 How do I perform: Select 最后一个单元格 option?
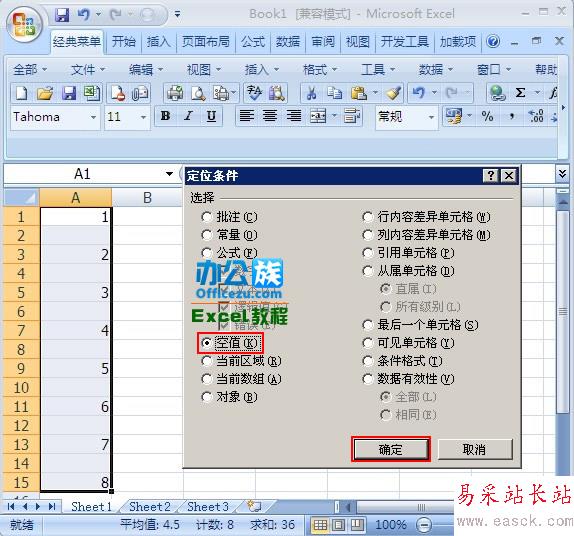(x=420, y=325)
